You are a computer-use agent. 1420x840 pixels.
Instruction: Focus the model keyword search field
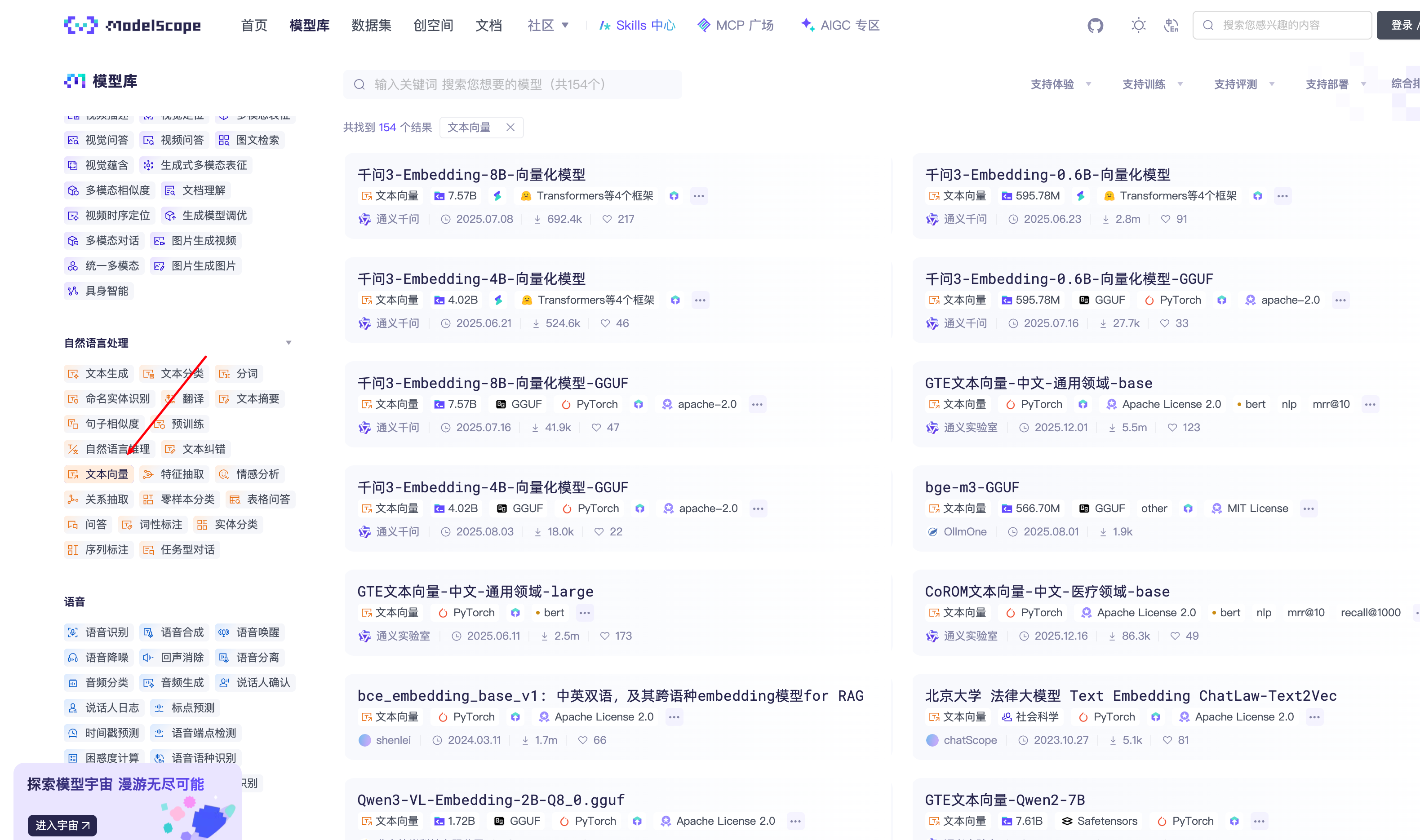point(513,84)
